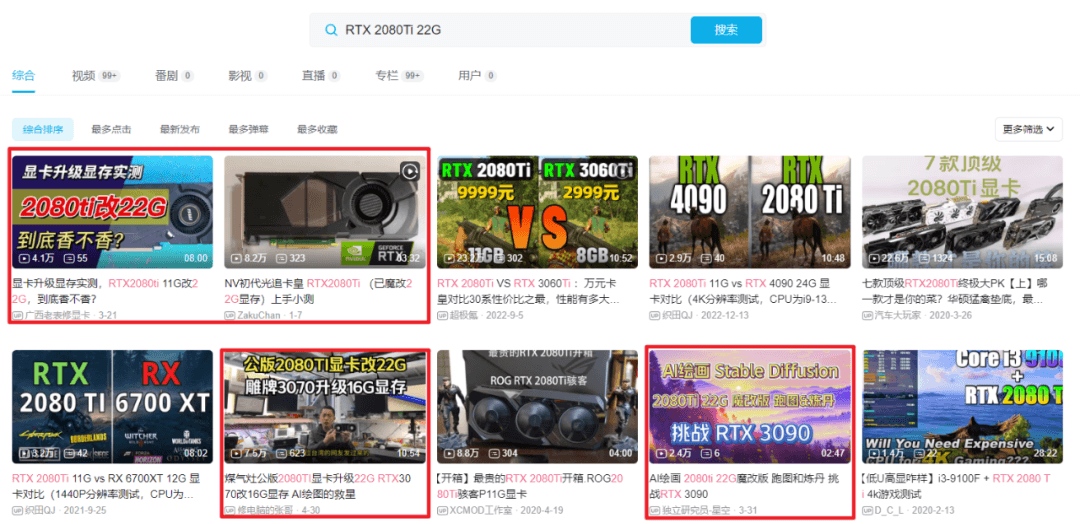Open the 影视 tab
The image size is (1080, 524).
[248, 76]
